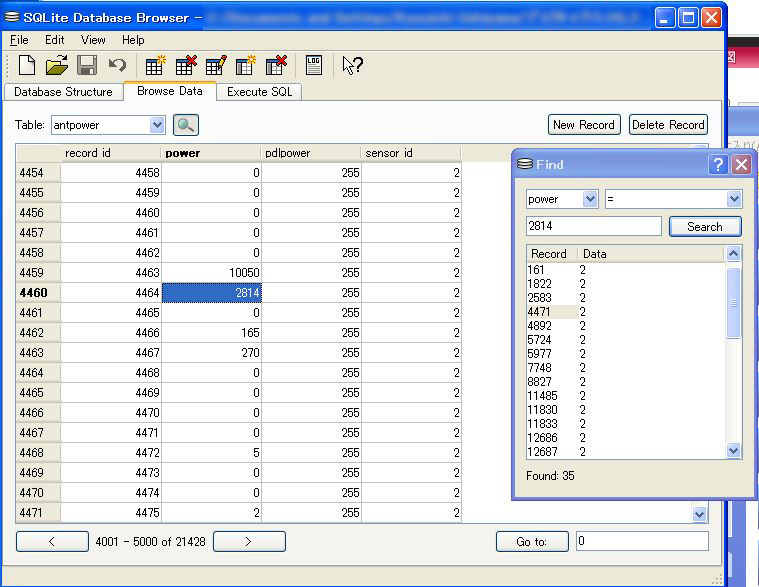Viewport: 759px width, 587px height.
Task: Select the highlighted power cell 2814
Action: click(x=212, y=293)
